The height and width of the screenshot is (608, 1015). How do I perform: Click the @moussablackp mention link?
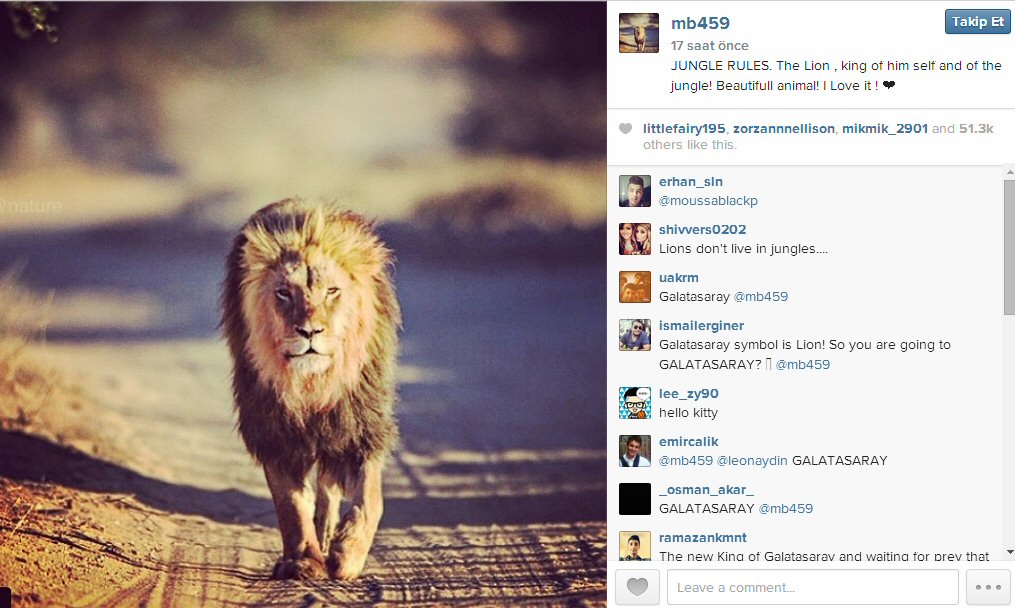click(708, 201)
